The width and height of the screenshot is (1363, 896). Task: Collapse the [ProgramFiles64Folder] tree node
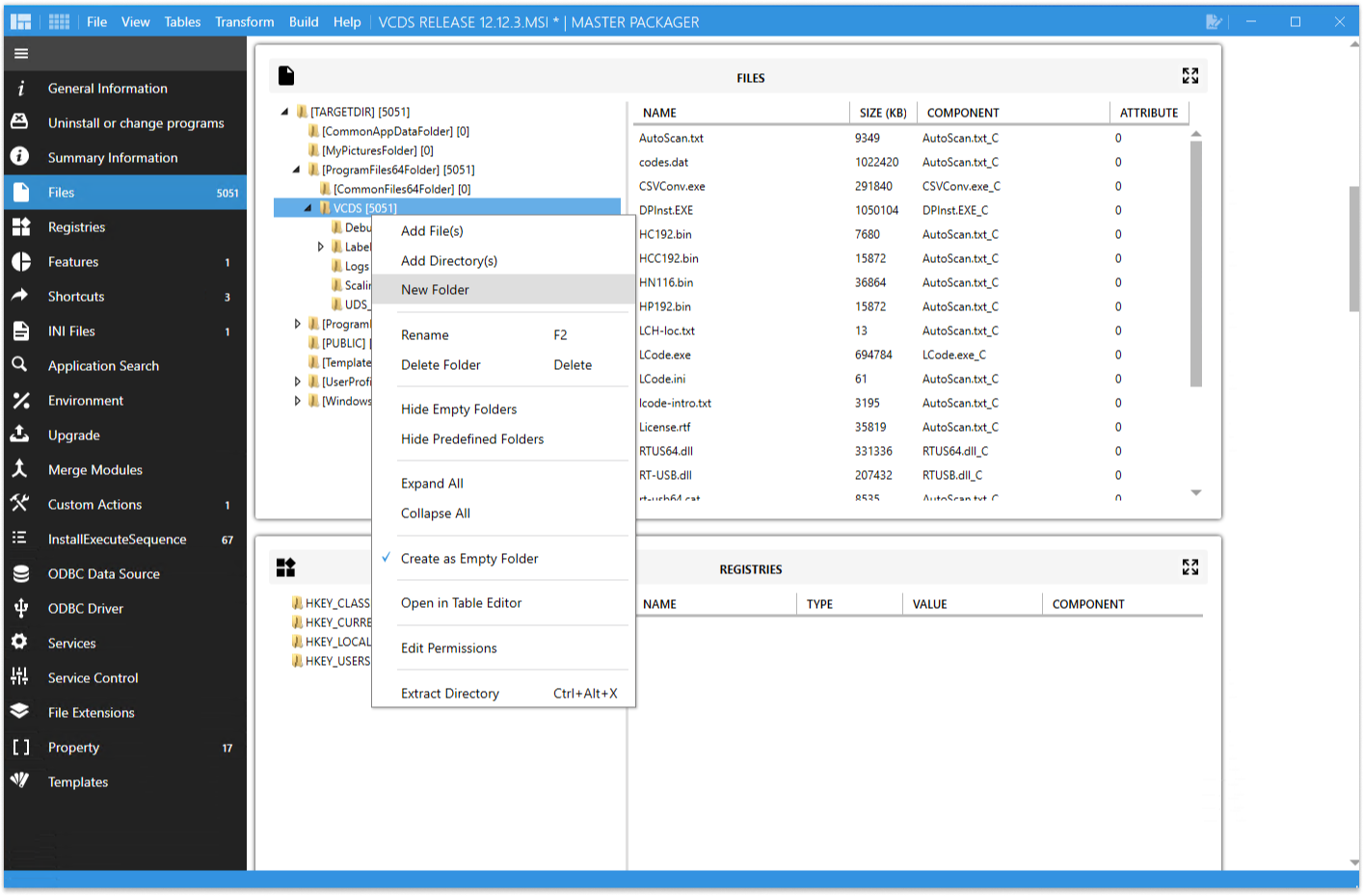(297, 170)
